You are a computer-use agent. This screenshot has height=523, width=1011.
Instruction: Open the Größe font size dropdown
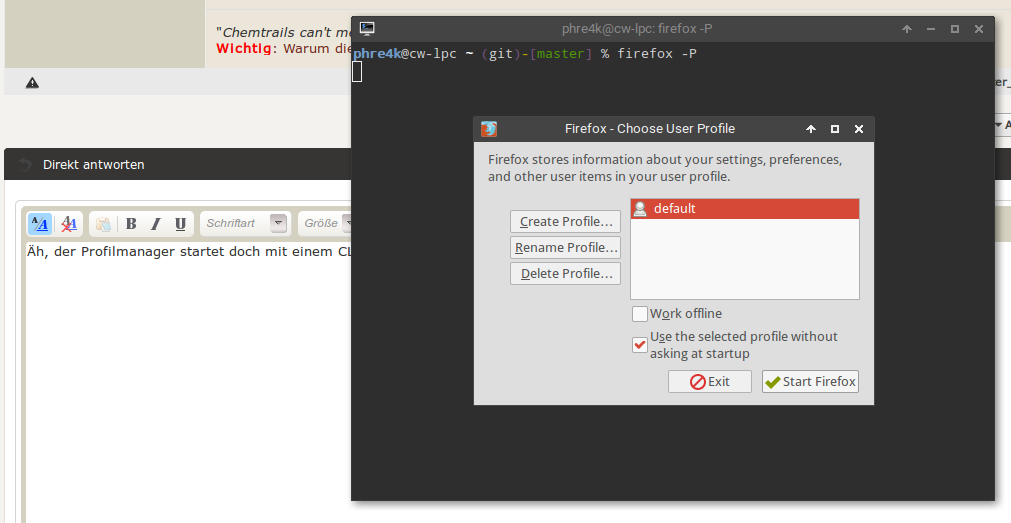pyautogui.click(x=326, y=223)
